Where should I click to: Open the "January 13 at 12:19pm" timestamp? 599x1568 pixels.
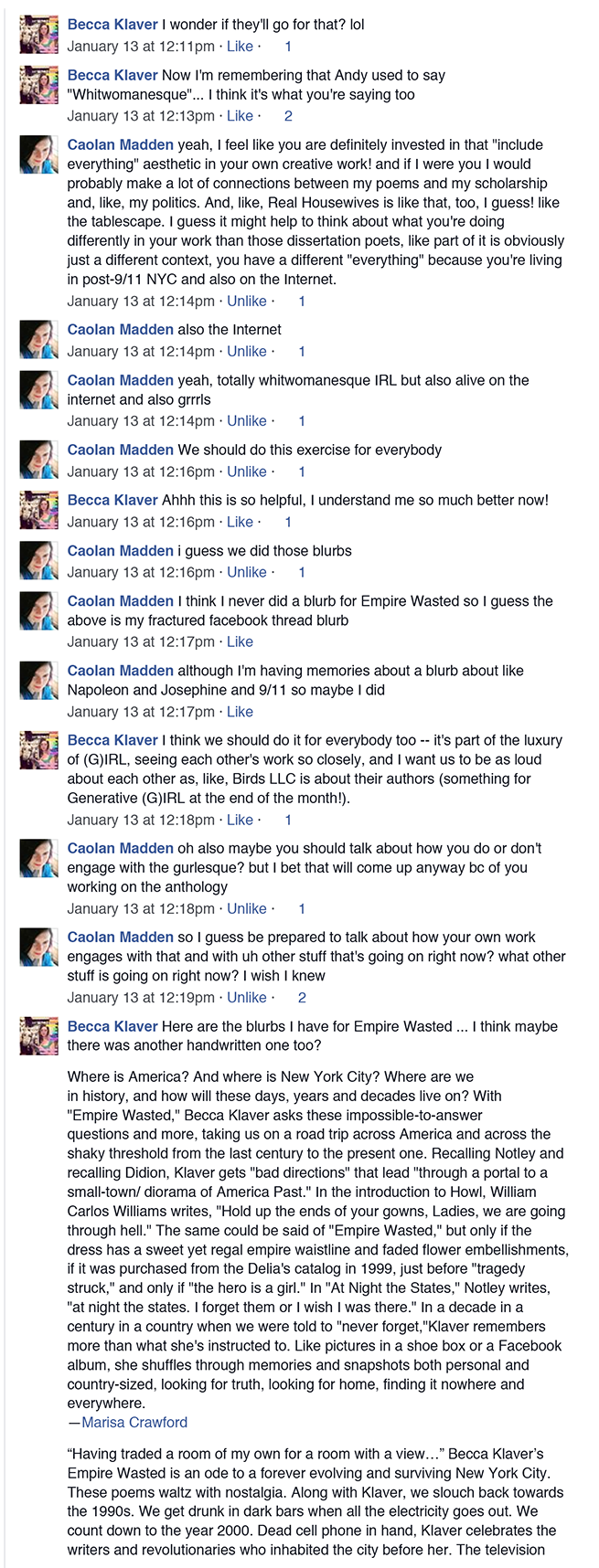point(141,998)
